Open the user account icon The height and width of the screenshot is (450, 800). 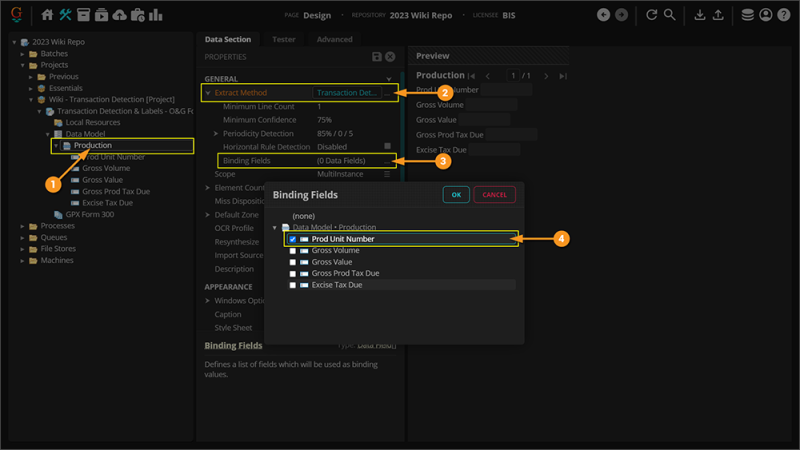[765, 15]
